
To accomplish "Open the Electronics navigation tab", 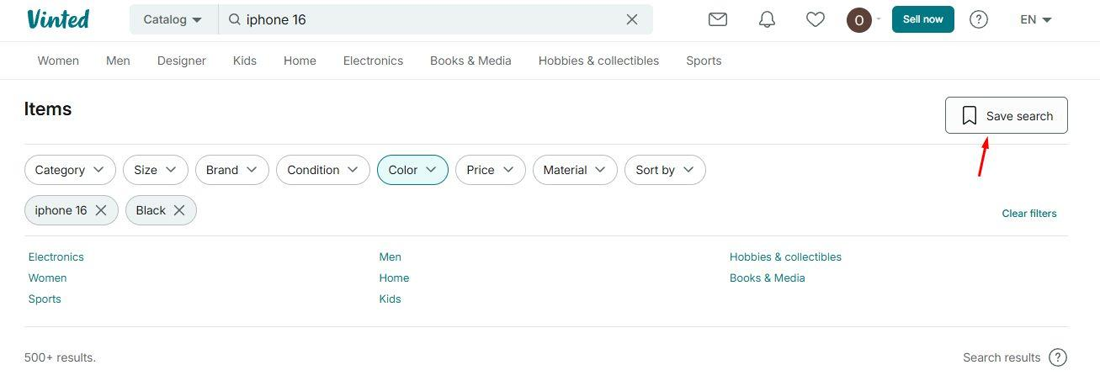I will 373,61.
